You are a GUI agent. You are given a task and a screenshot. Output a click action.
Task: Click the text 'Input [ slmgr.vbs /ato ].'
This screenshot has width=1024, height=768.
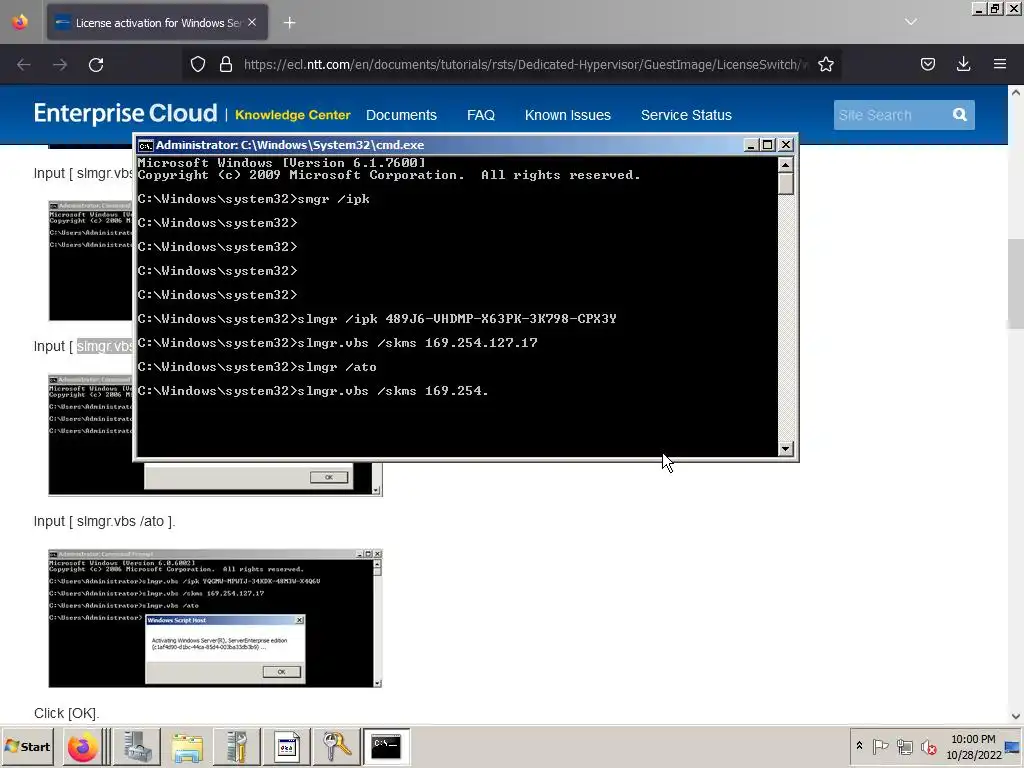(104, 521)
